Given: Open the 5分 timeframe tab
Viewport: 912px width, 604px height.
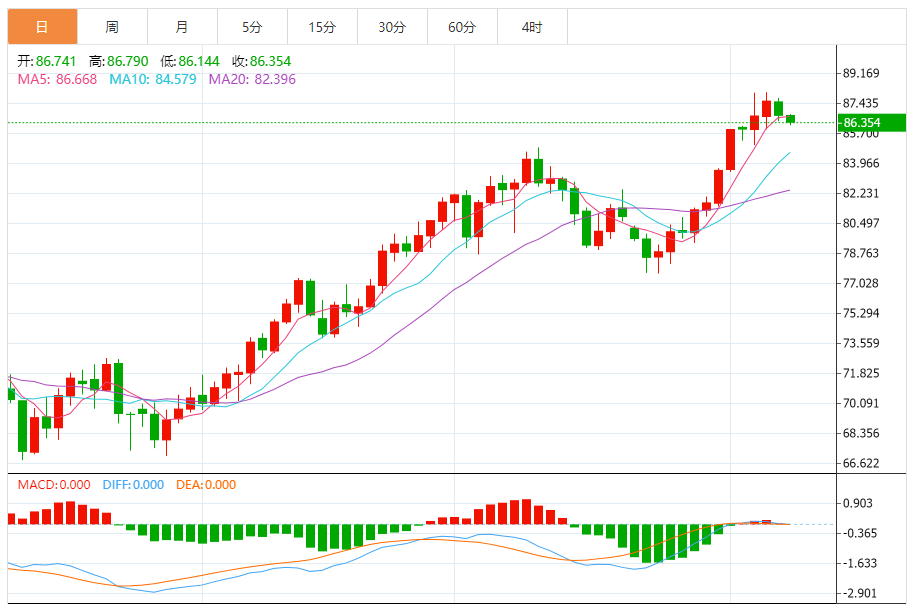Looking at the screenshot, I should [252, 27].
